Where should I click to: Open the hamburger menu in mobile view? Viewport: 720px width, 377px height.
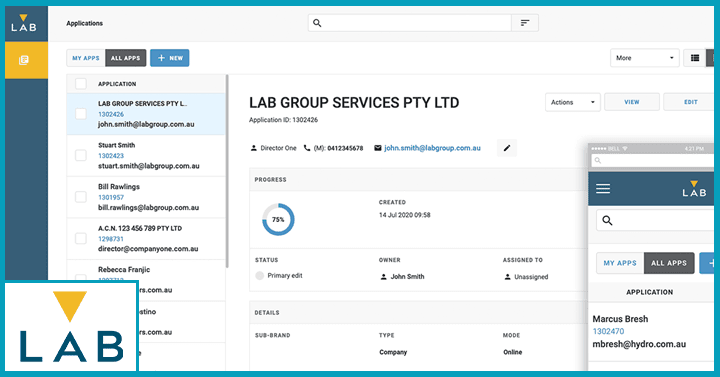click(x=603, y=188)
